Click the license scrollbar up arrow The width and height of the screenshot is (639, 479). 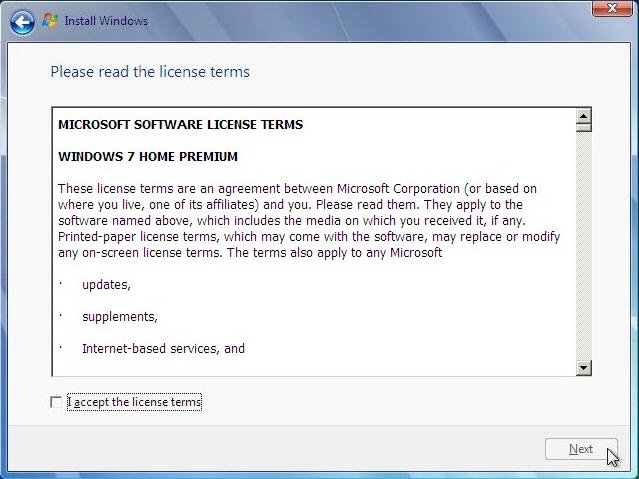[584, 116]
